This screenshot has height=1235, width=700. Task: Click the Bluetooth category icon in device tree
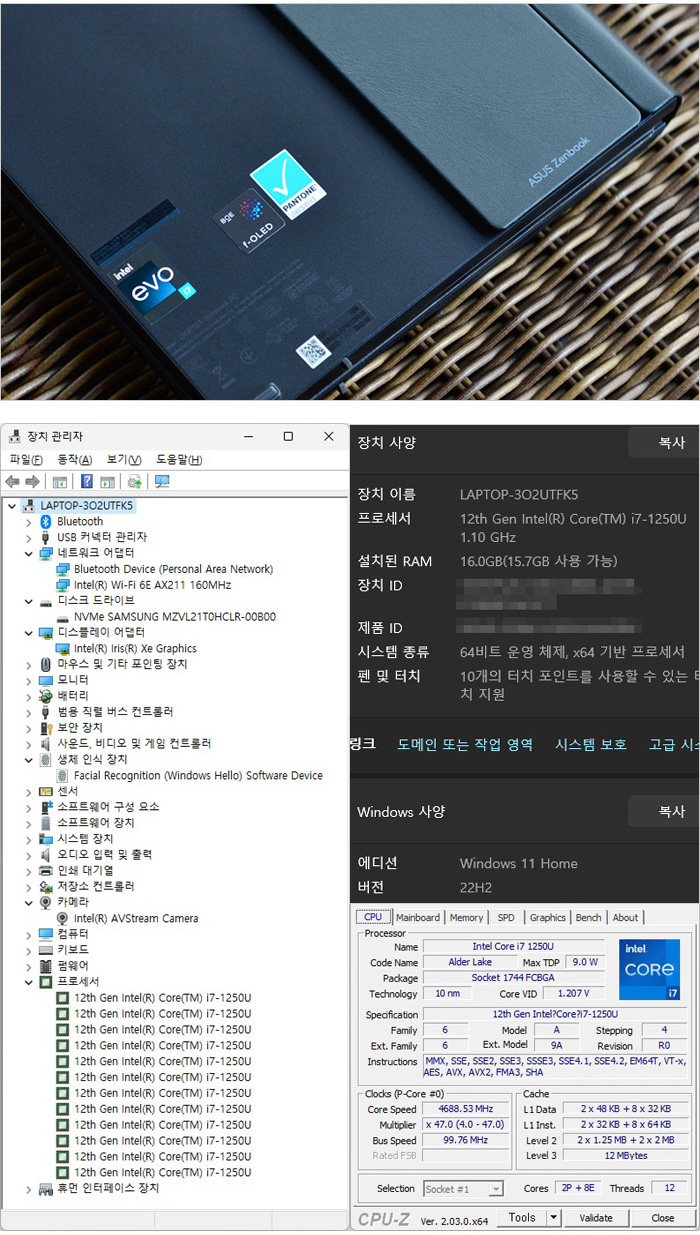(x=45, y=522)
